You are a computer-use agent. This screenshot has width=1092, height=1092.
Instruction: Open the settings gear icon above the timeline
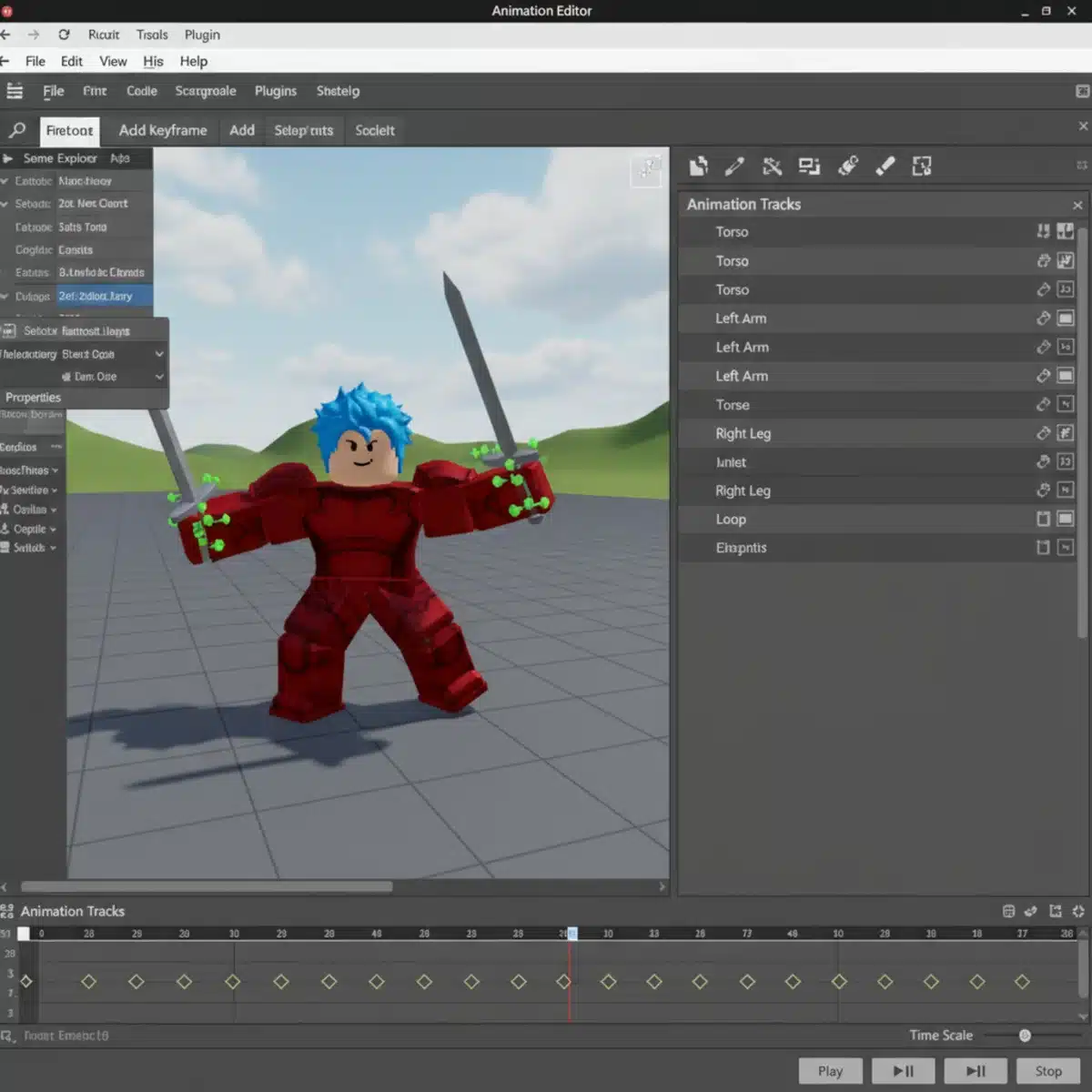1077,911
